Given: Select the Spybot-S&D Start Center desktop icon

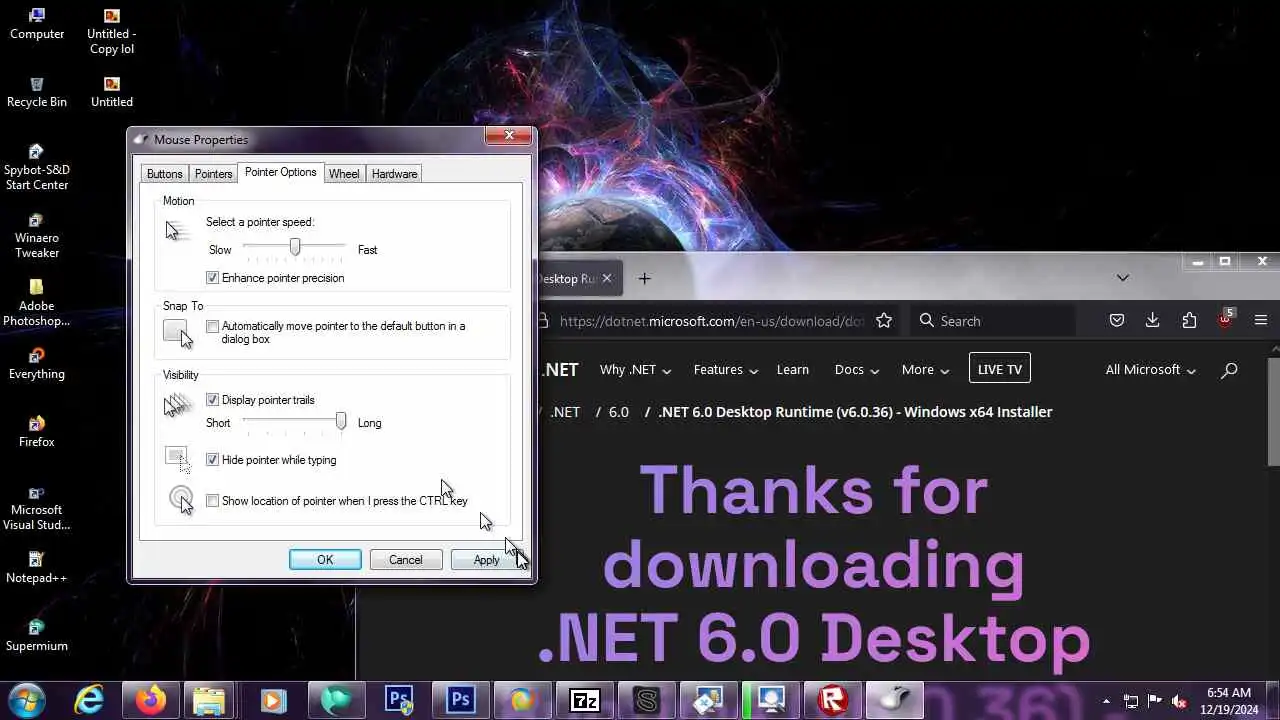Looking at the screenshot, I should click(x=37, y=167).
